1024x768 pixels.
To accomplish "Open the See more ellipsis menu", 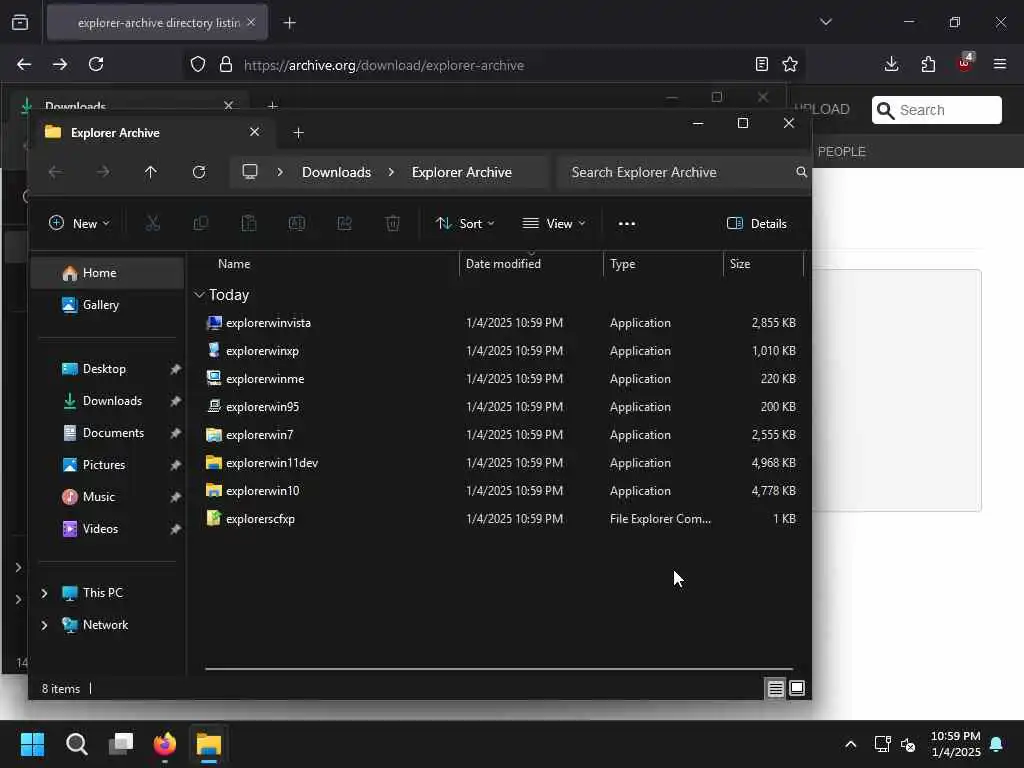I will pyautogui.click(x=627, y=223).
